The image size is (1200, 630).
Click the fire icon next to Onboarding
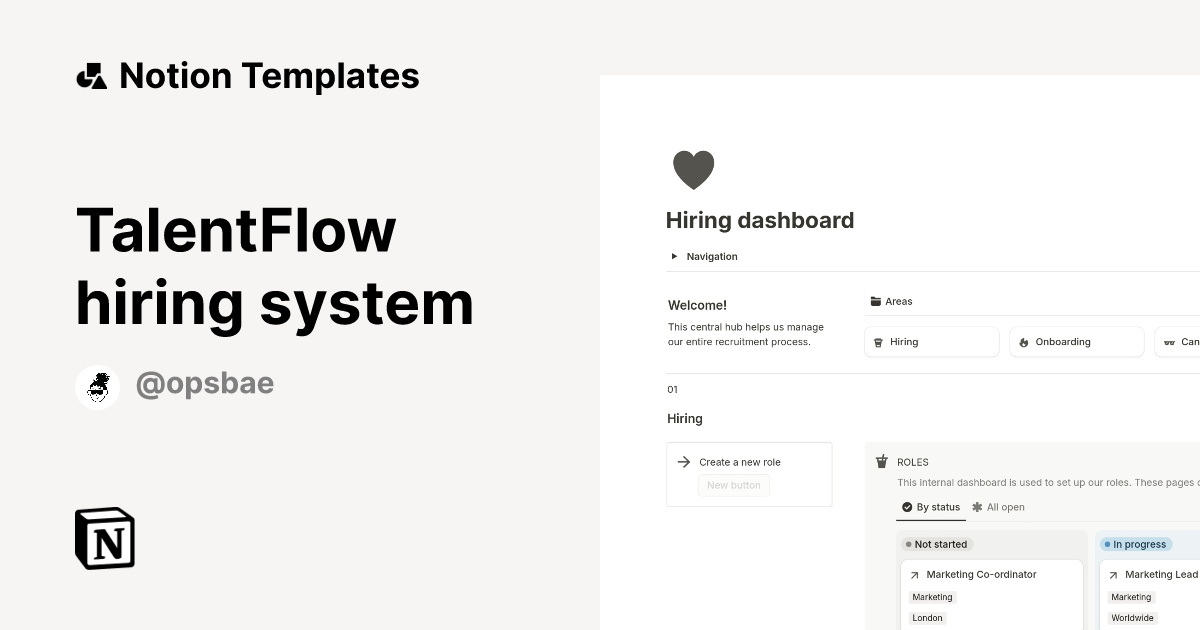coord(1023,341)
